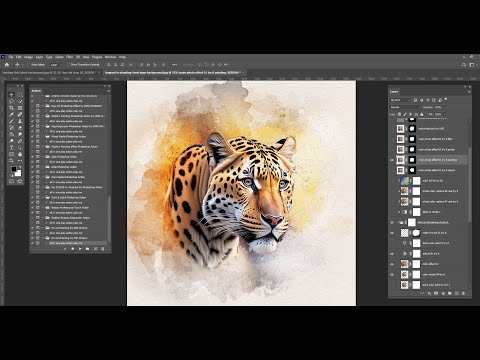Toggle visibility of the bottom visible layer eye
This screenshot has width=480, height=360.
click(x=392, y=275)
